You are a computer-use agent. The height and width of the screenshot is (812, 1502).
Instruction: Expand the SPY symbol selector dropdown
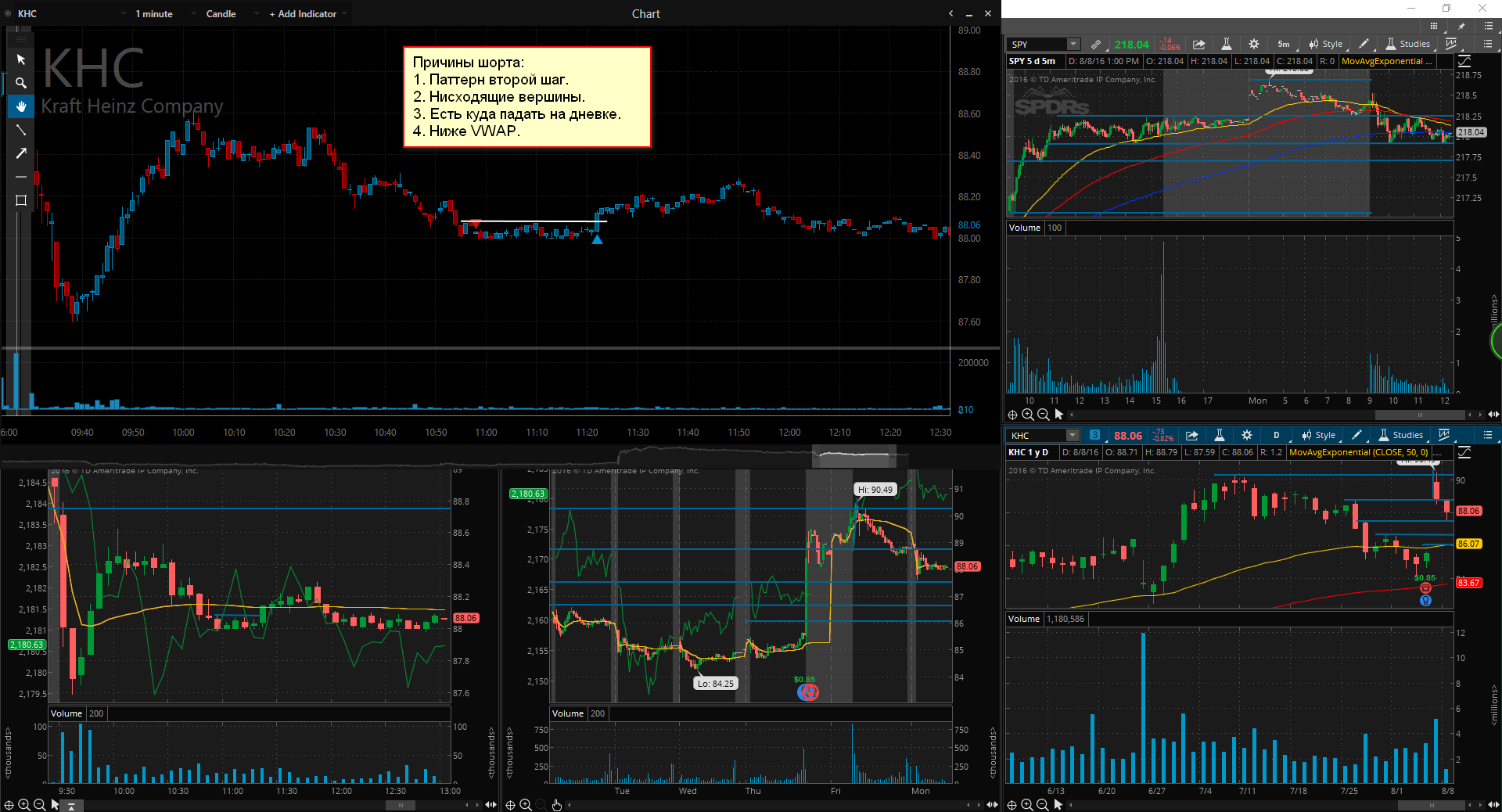(1073, 45)
